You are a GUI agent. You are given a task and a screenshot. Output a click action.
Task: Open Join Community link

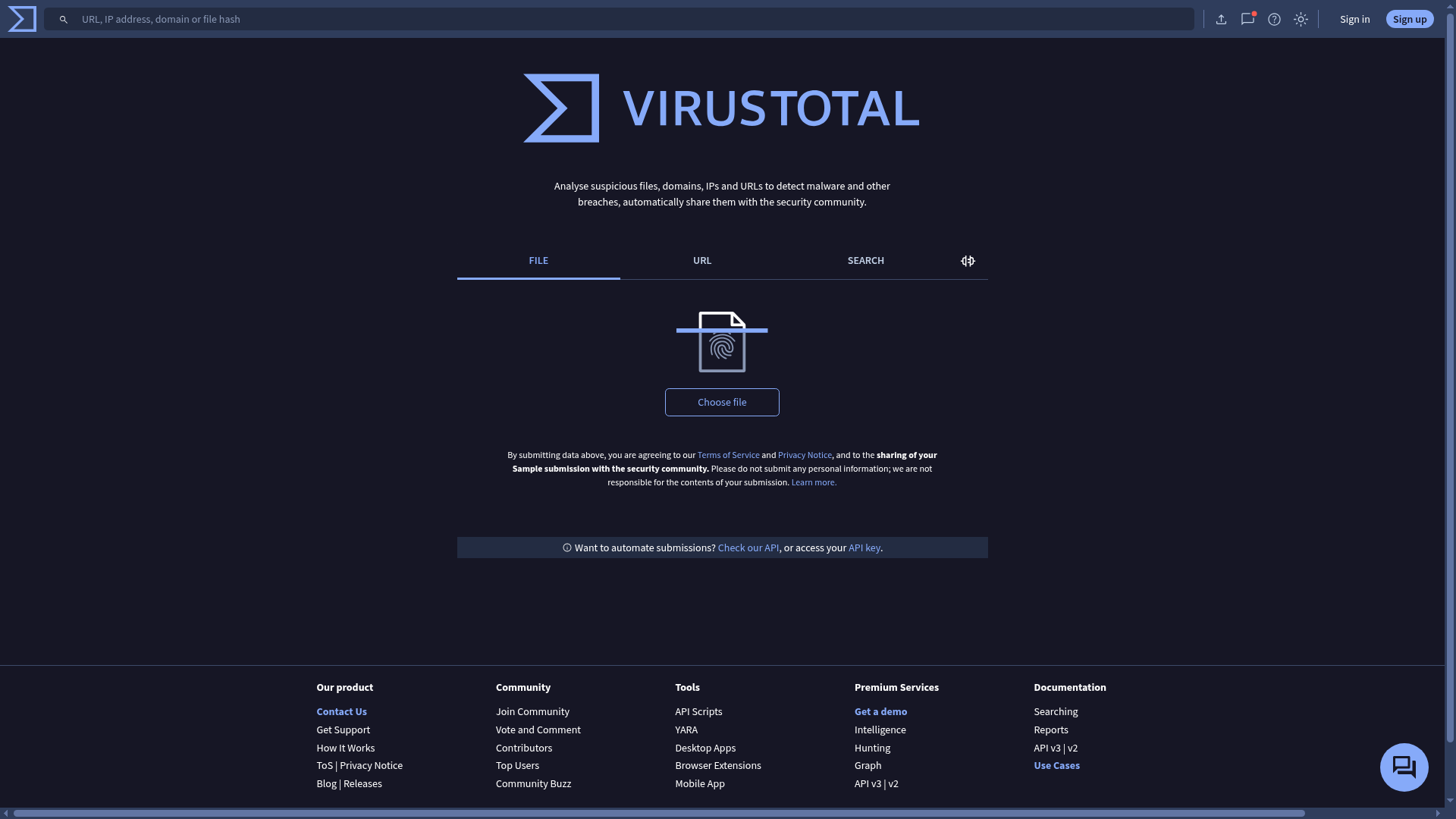pyautogui.click(x=532, y=711)
